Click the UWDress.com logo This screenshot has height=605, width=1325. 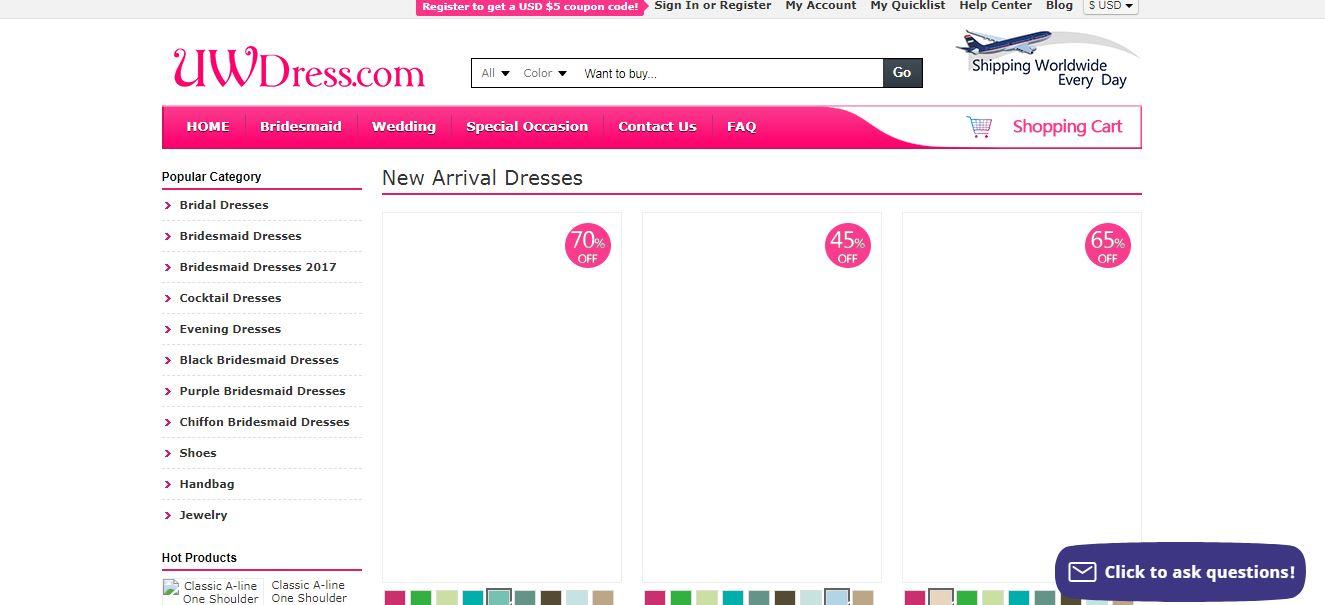coord(299,68)
